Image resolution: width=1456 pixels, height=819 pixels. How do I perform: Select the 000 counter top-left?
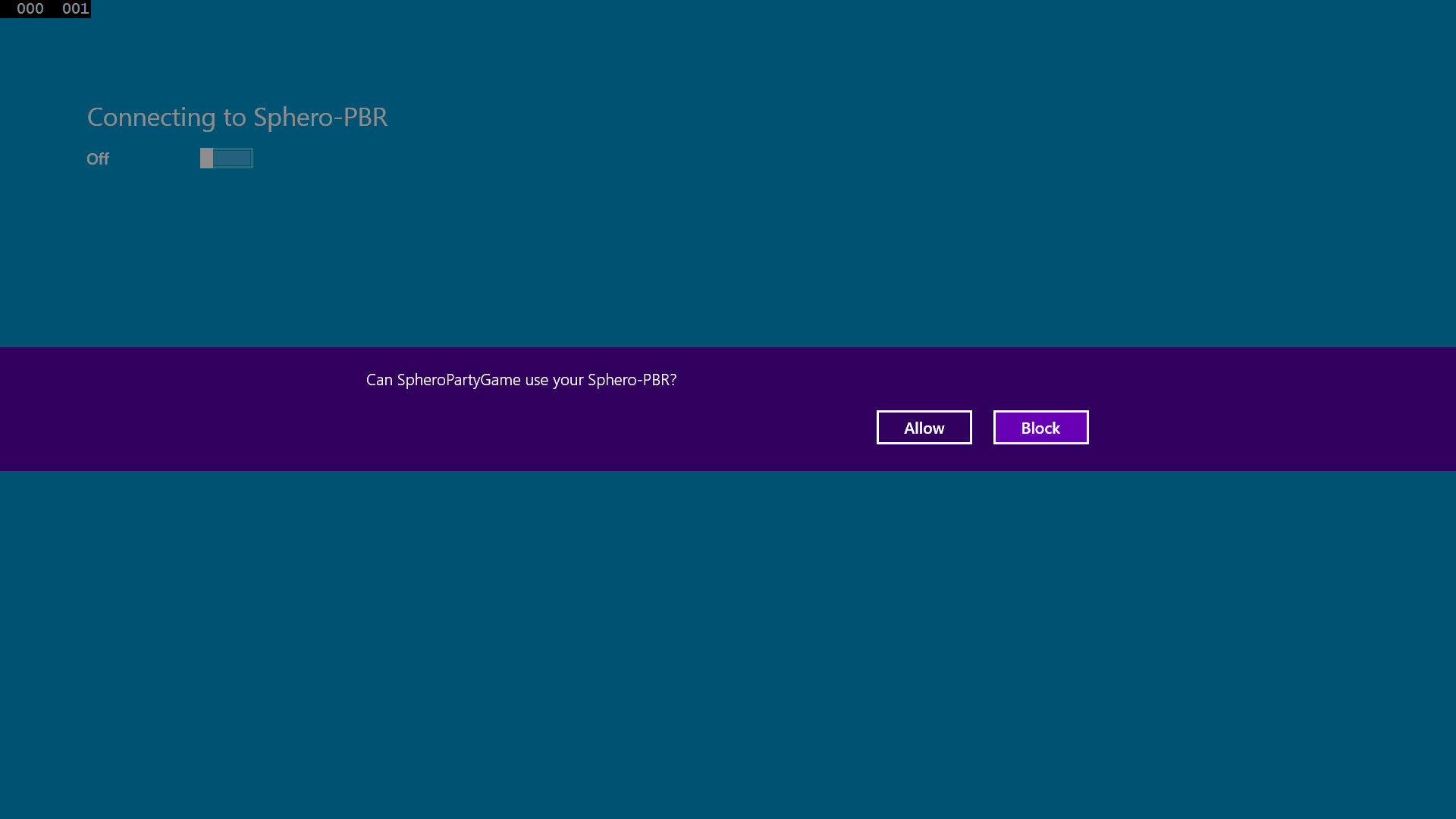pyautogui.click(x=29, y=9)
